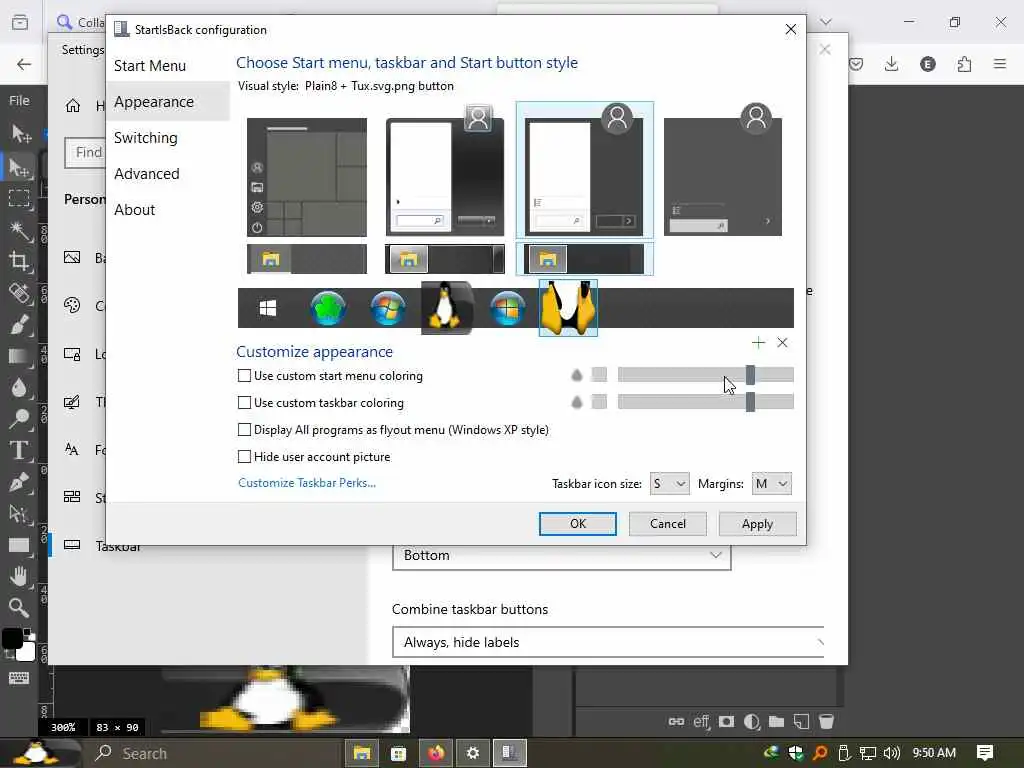Click the trash icon in layers panel footer
Image resolution: width=1024 pixels, height=768 pixels.
(x=826, y=721)
